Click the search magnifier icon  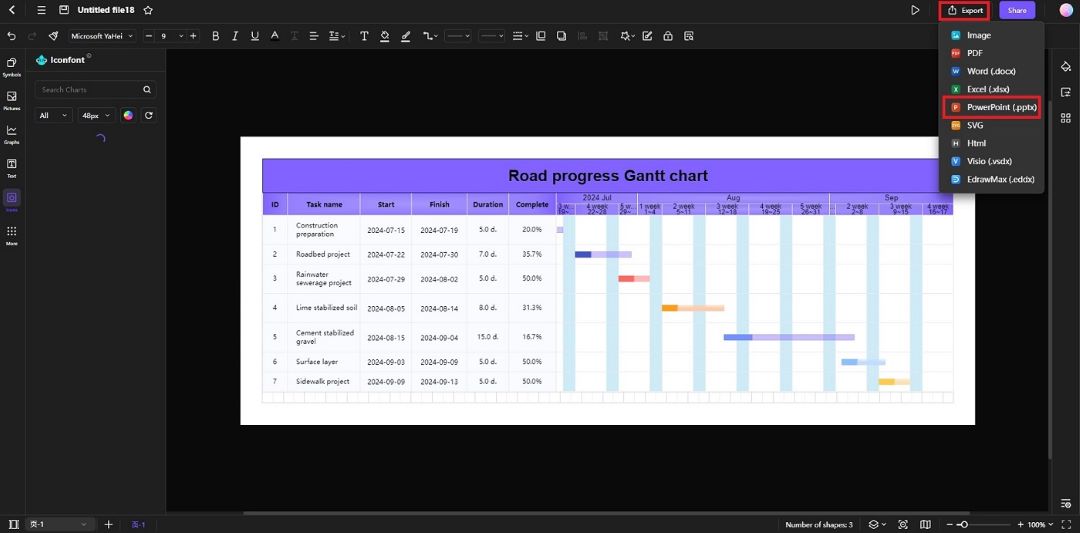point(147,90)
